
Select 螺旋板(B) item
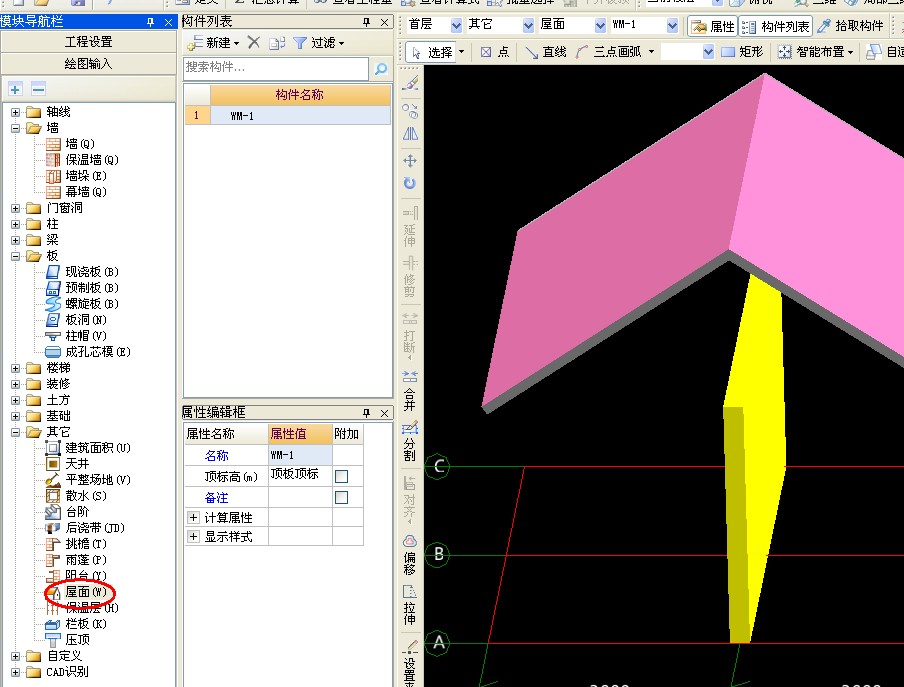[92, 304]
